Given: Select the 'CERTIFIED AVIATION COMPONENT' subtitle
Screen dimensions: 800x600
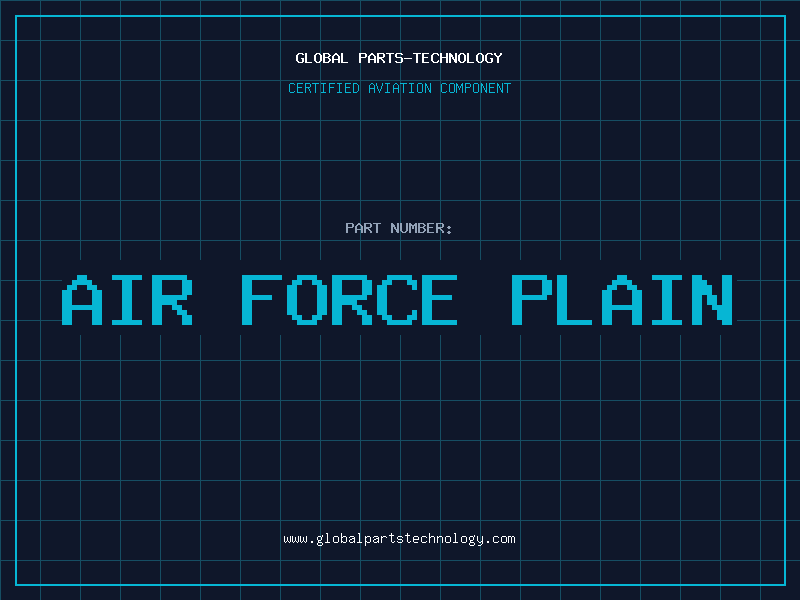Looking at the screenshot, I should [x=399, y=88].
